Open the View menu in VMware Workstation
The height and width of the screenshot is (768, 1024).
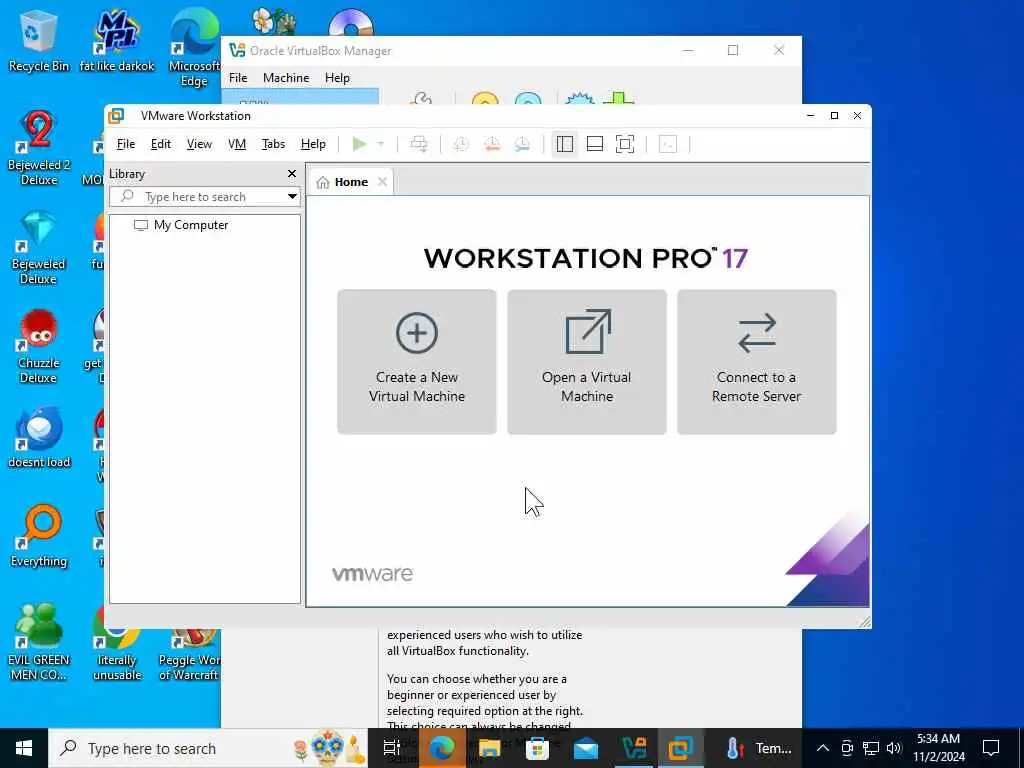(x=199, y=144)
